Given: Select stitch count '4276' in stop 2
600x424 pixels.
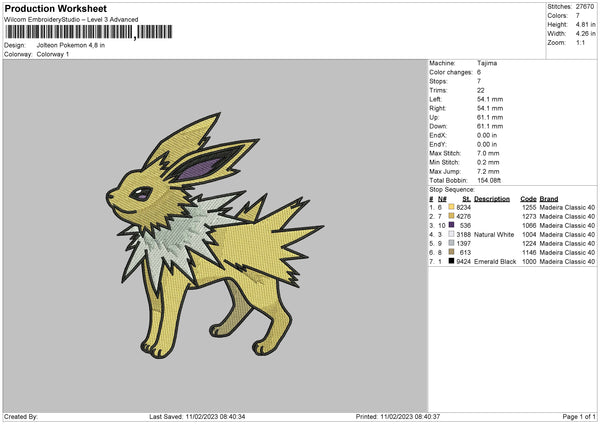Looking at the screenshot, I should [x=463, y=217].
